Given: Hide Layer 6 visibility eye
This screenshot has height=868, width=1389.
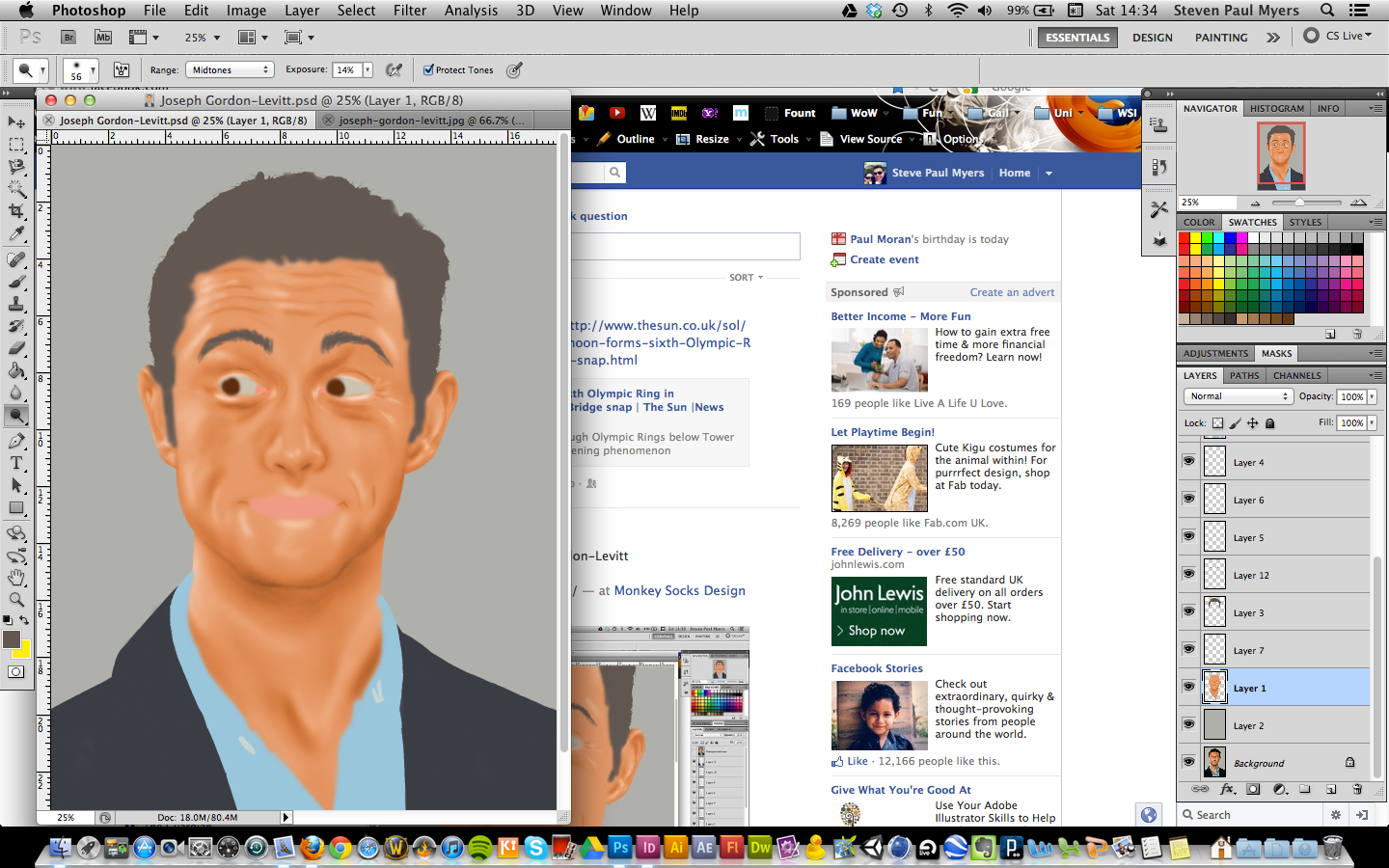Looking at the screenshot, I should tap(1188, 499).
